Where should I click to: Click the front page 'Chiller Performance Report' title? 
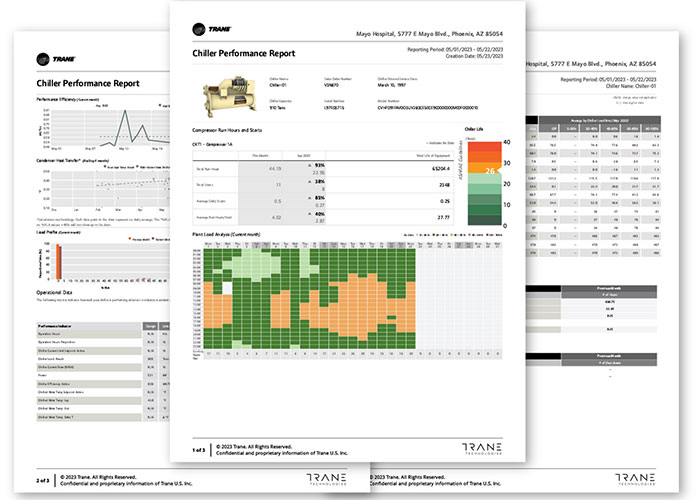(244, 54)
